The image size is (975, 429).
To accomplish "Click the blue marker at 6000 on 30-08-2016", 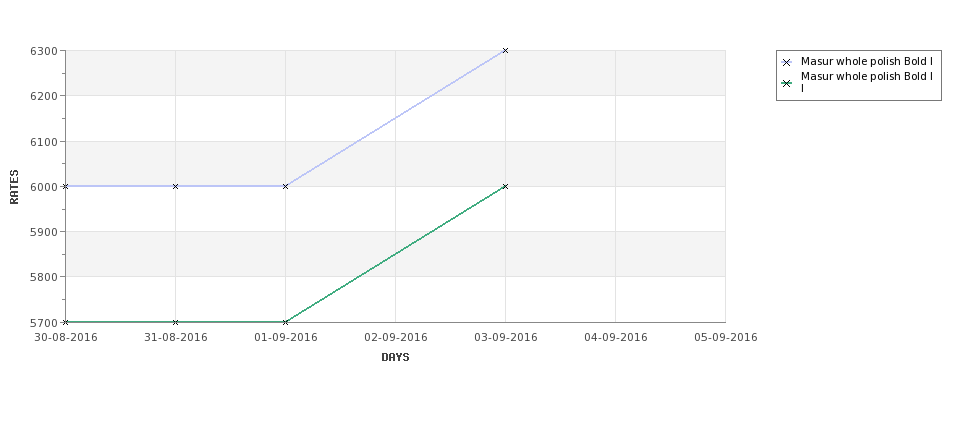I will pyautogui.click(x=65, y=187).
